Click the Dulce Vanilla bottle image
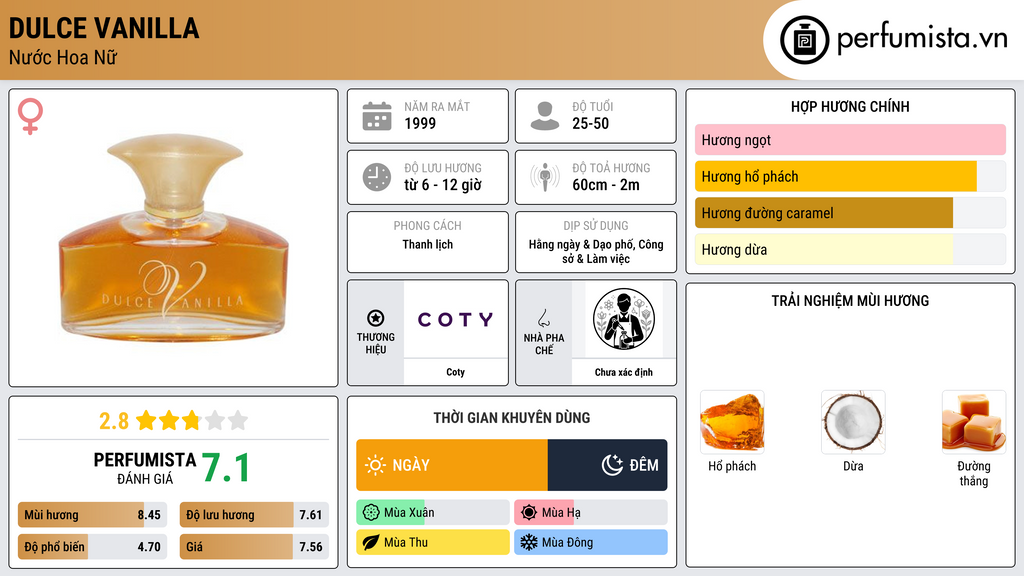Image resolution: width=1024 pixels, height=576 pixels. coord(174,236)
